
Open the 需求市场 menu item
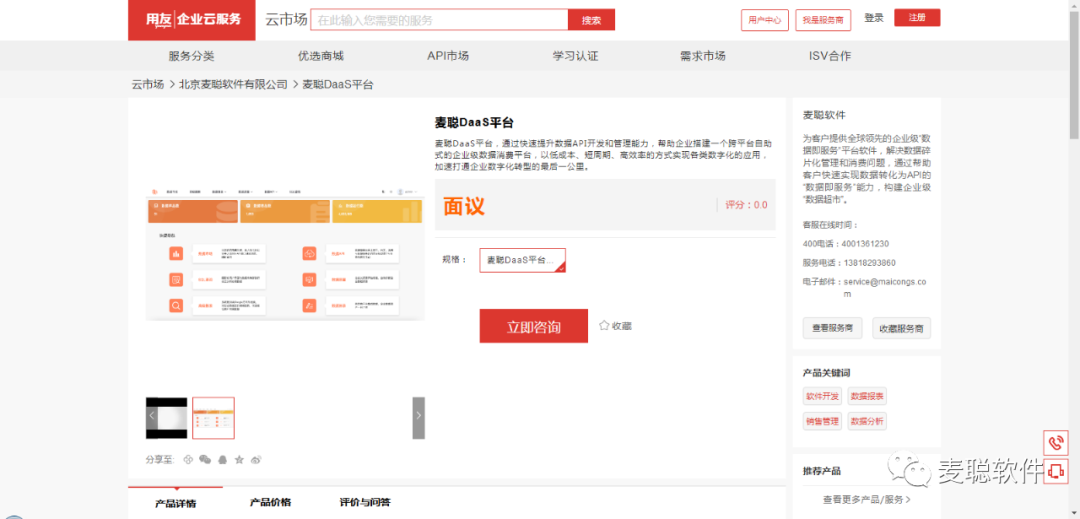703,56
